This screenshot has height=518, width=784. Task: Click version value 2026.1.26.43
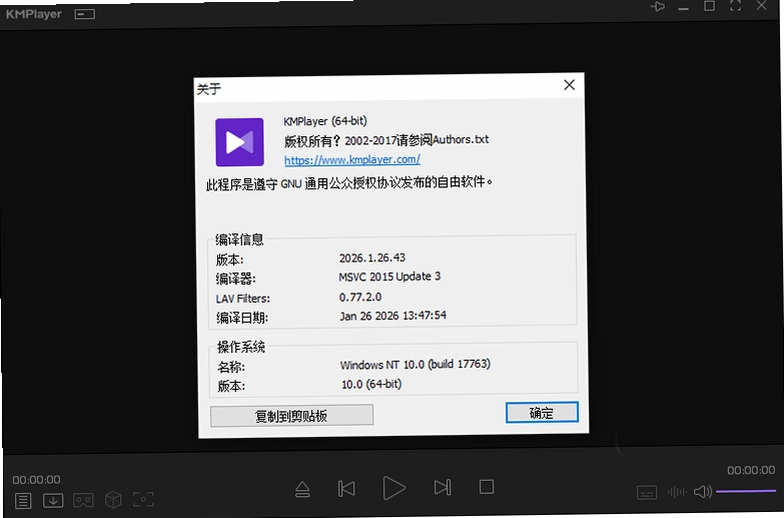372,258
